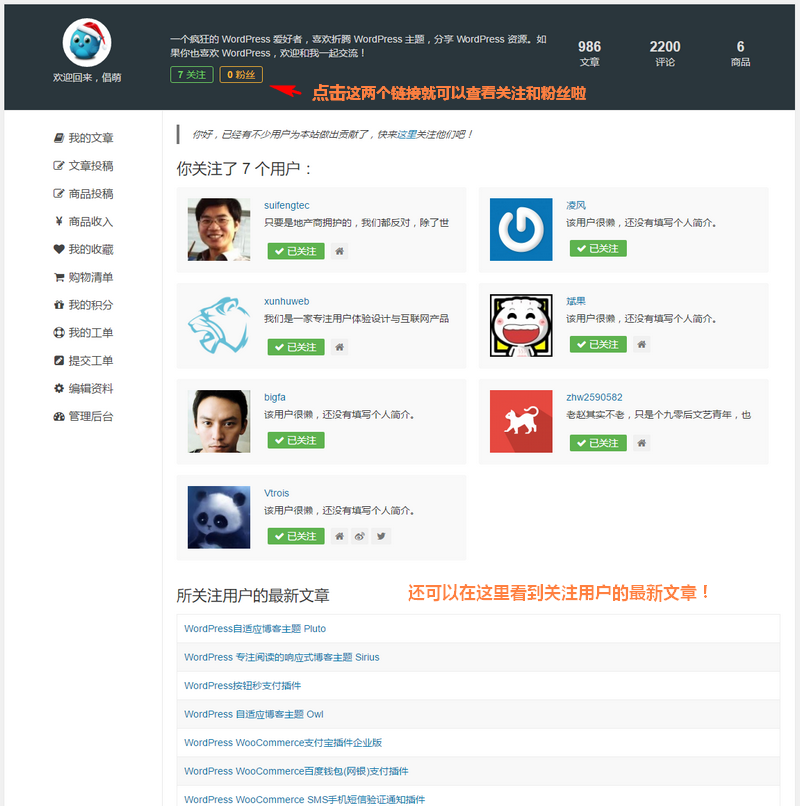The image size is (800, 806).
Task: Click the lifebuoy icon beside 我的工单
Action: coord(59,333)
